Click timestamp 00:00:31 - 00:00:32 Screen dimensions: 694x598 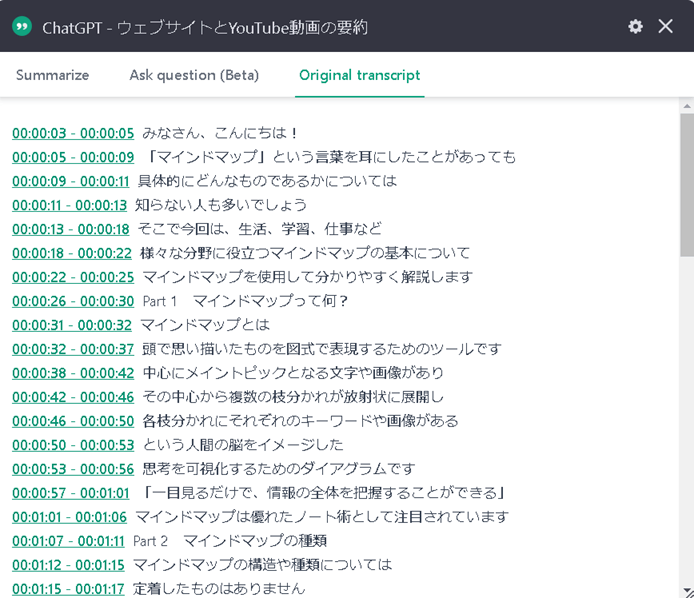pyautogui.click(x=72, y=325)
